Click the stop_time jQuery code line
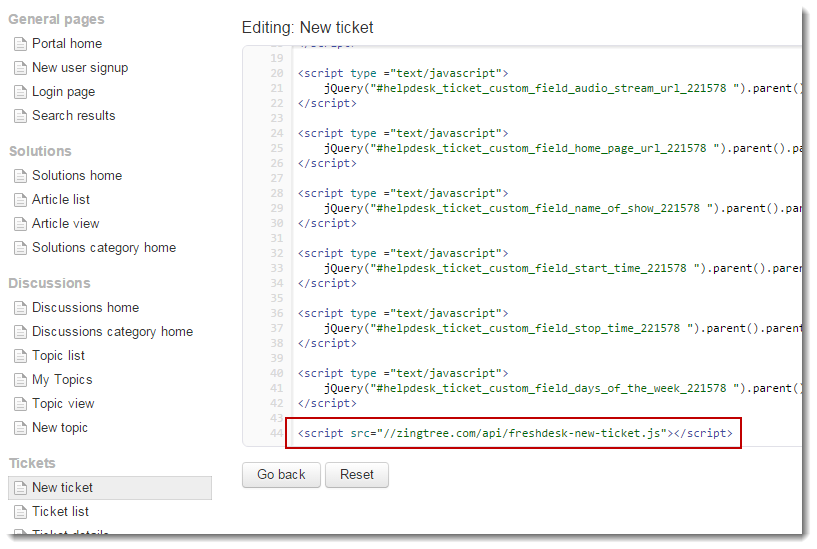Screen dimensions: 817x549 [x=564, y=328]
